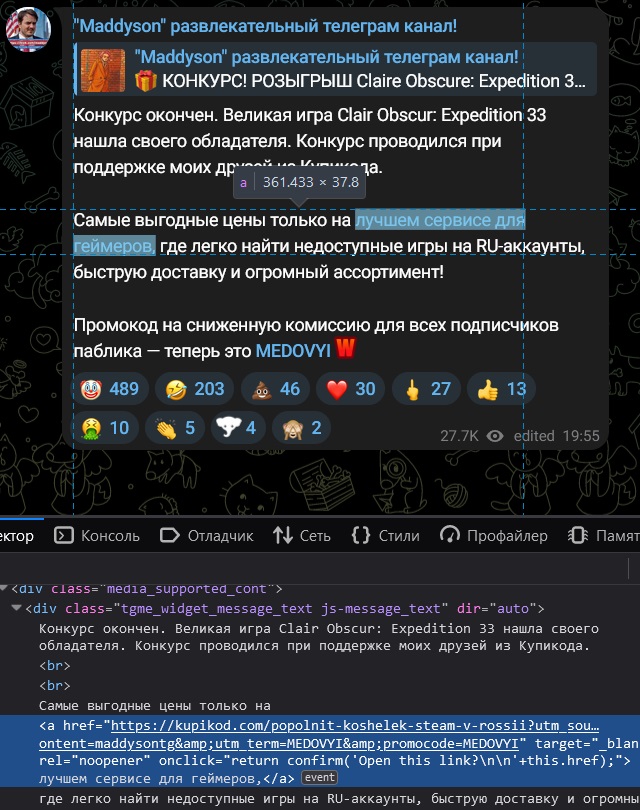
Task: Click the vomiting face reaction with 10
Action: [104, 428]
